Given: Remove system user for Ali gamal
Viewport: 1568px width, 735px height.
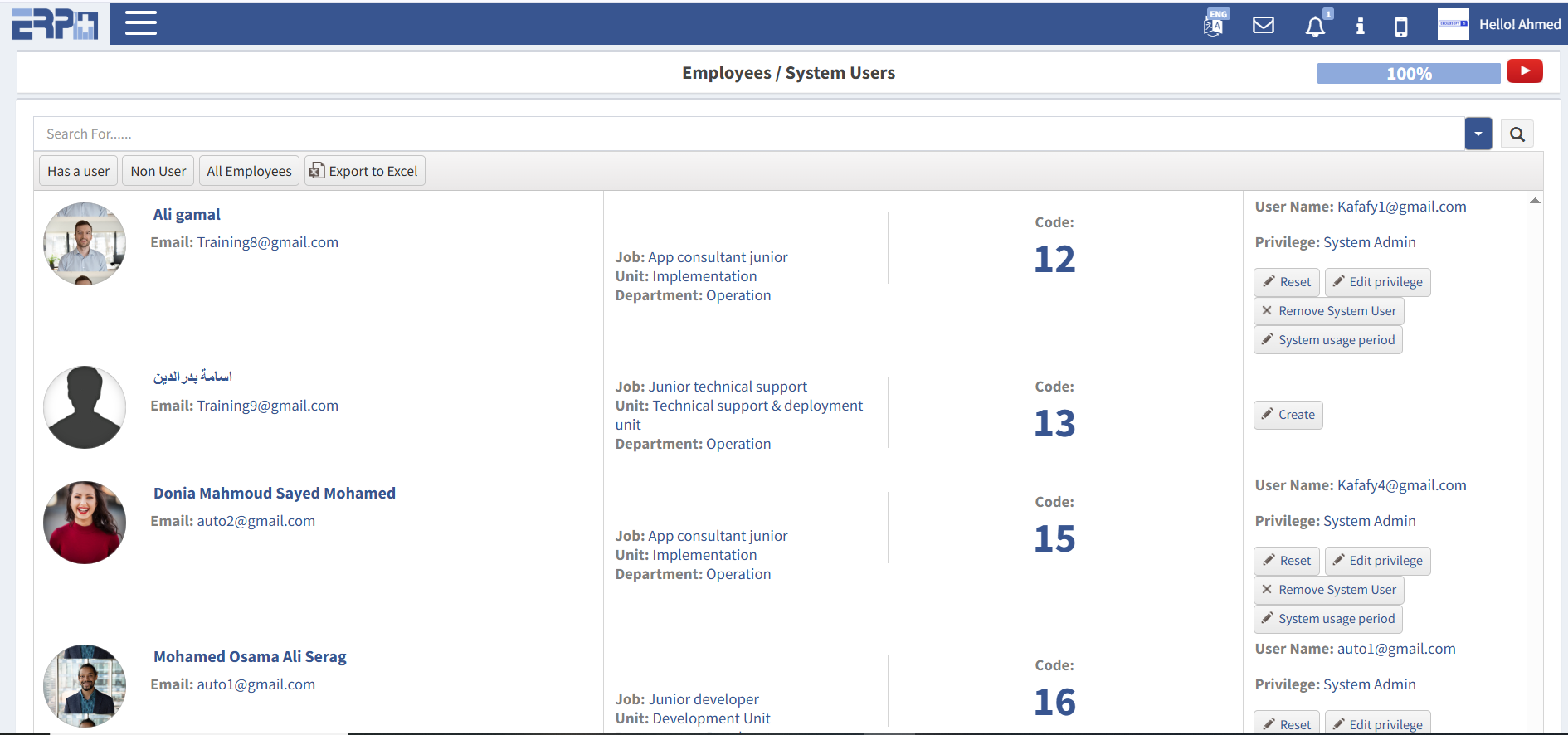Looking at the screenshot, I should tap(1328, 311).
